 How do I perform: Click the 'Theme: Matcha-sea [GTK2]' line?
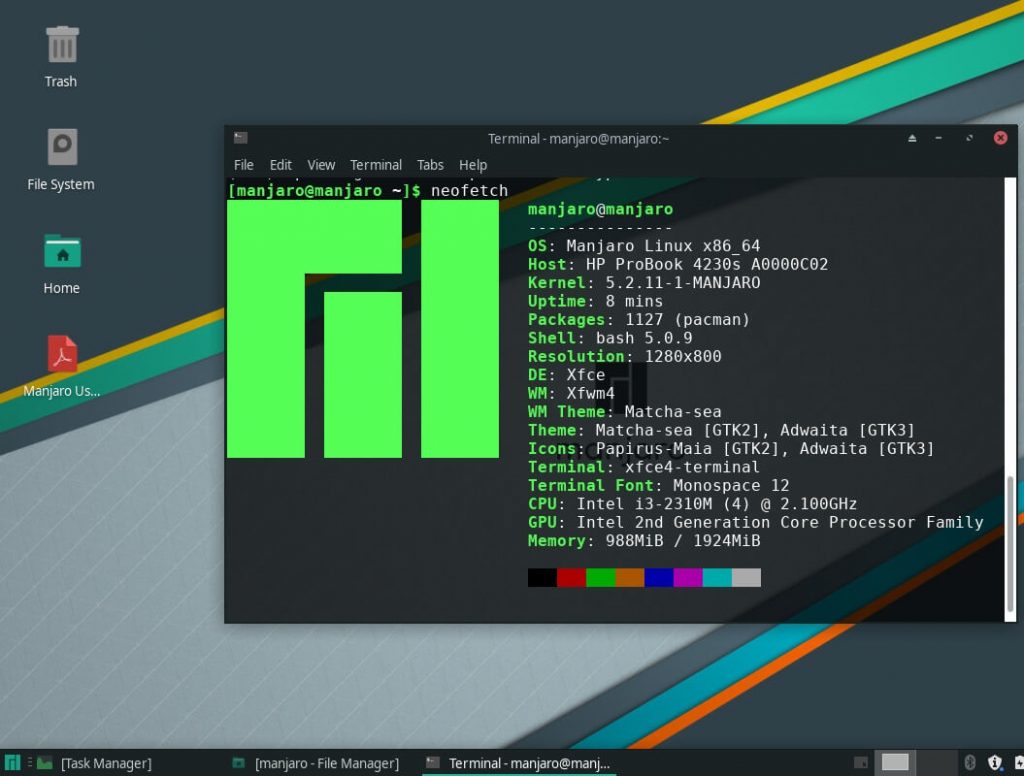tap(721, 430)
